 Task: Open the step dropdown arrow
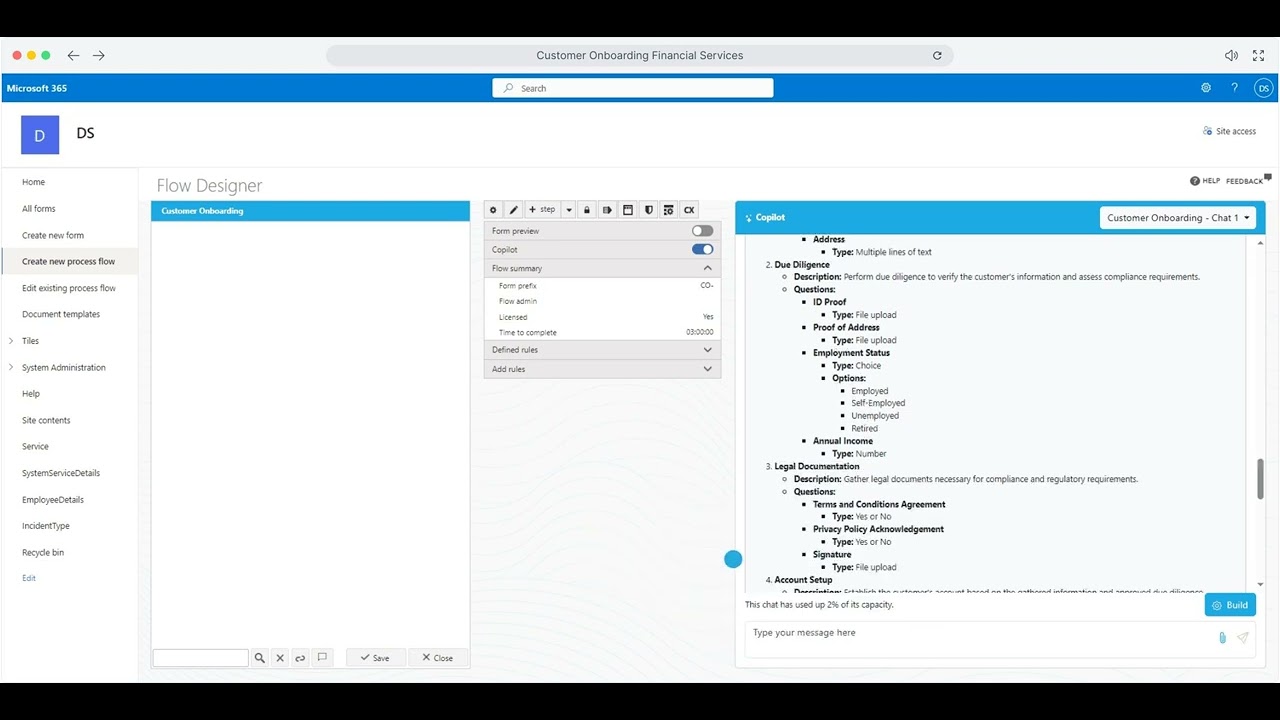(568, 210)
